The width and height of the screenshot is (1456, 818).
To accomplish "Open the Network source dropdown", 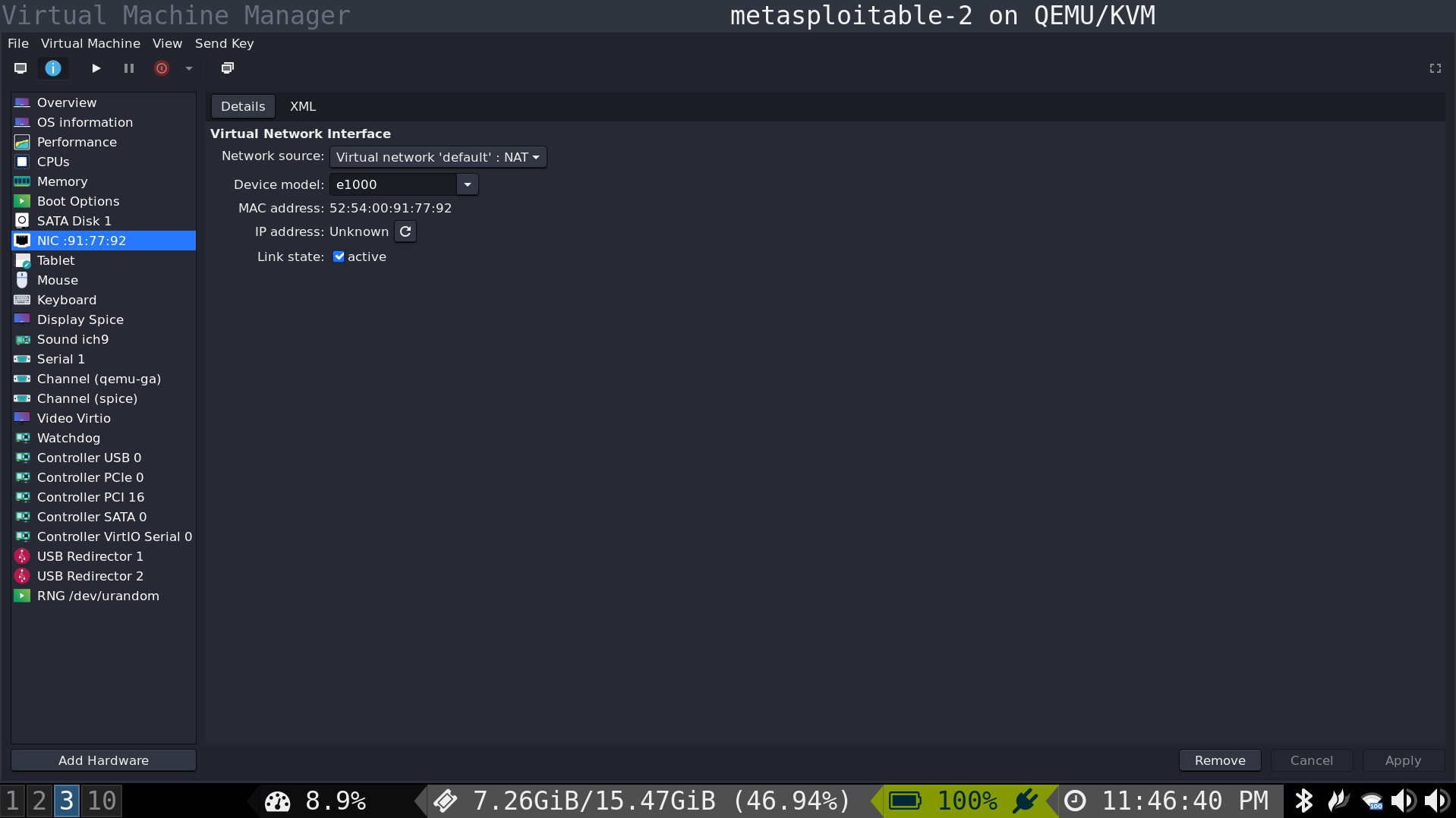I will click(x=438, y=157).
